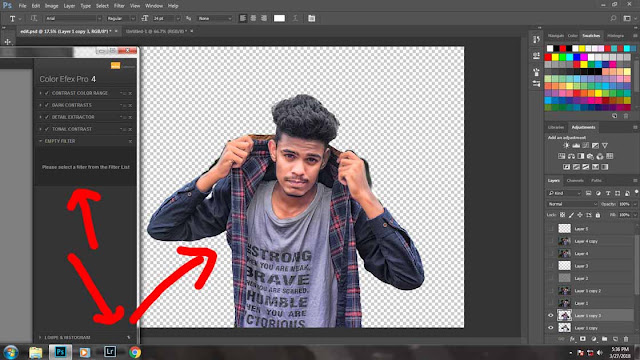Switch to the Channels tab
Viewport: 640px width, 360px height.
[x=575, y=180]
